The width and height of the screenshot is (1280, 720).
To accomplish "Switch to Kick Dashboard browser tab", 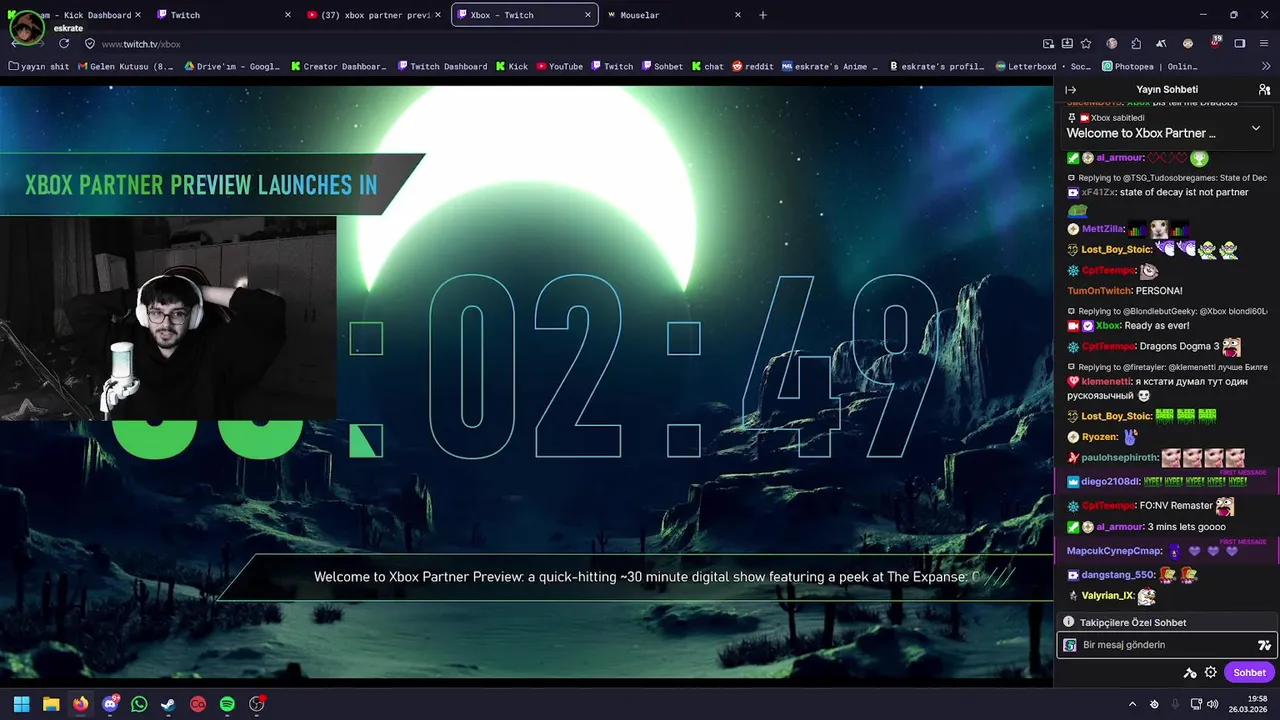I will 75,15.
